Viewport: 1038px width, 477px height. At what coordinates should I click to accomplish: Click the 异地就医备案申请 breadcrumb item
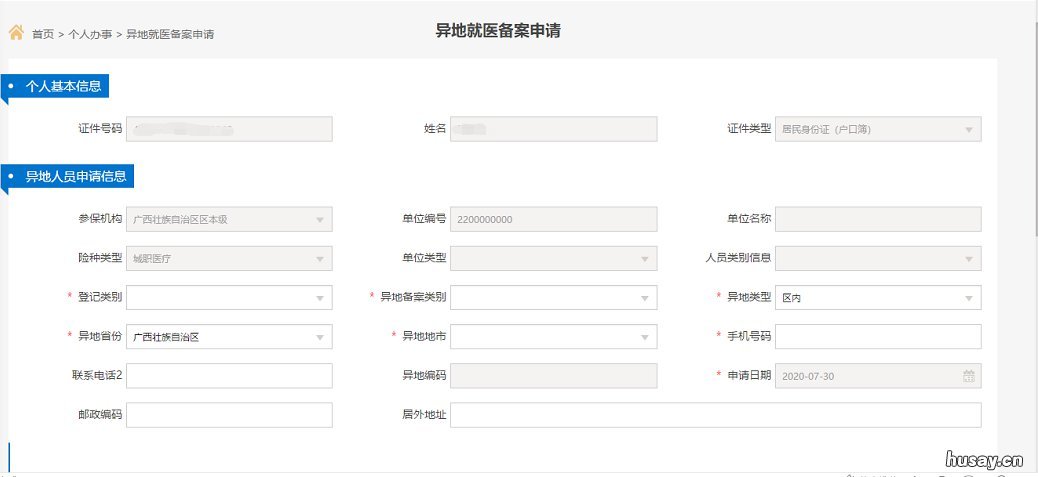[x=170, y=34]
